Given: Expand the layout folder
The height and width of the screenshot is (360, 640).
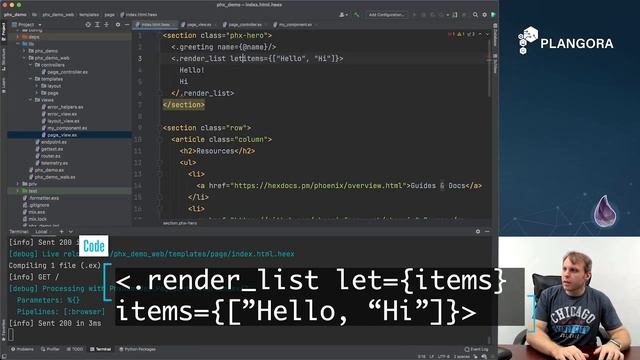Looking at the screenshot, I should coord(37,86).
